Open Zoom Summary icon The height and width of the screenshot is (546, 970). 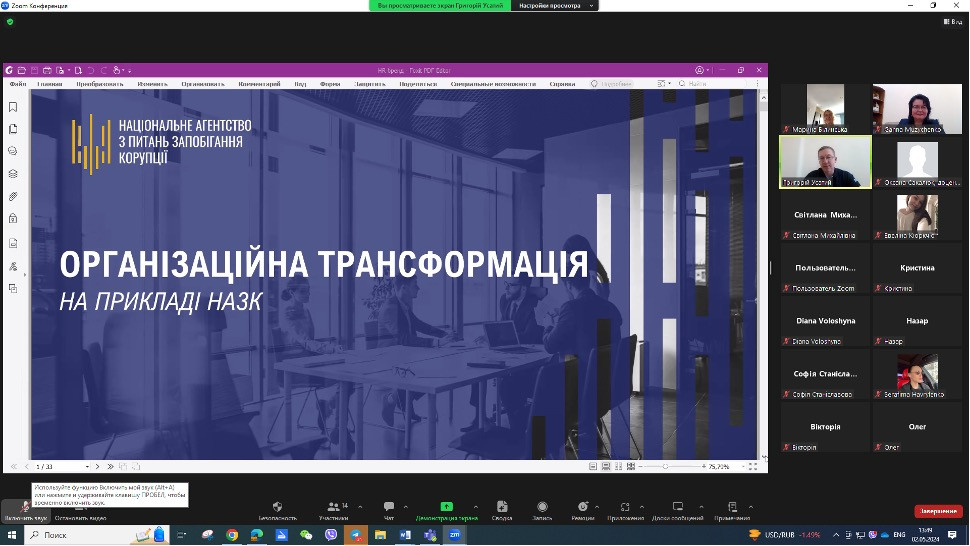[502, 511]
